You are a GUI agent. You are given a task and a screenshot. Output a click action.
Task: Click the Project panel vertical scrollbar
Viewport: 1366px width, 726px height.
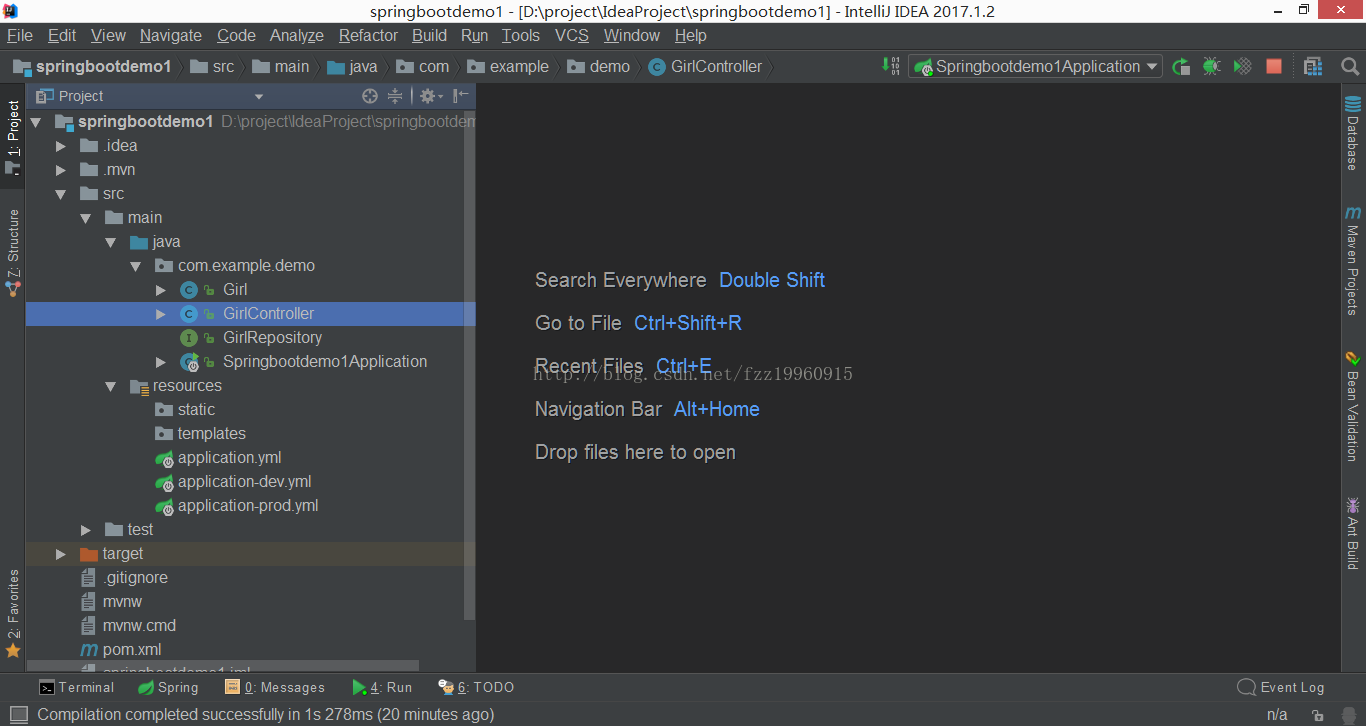point(470,366)
